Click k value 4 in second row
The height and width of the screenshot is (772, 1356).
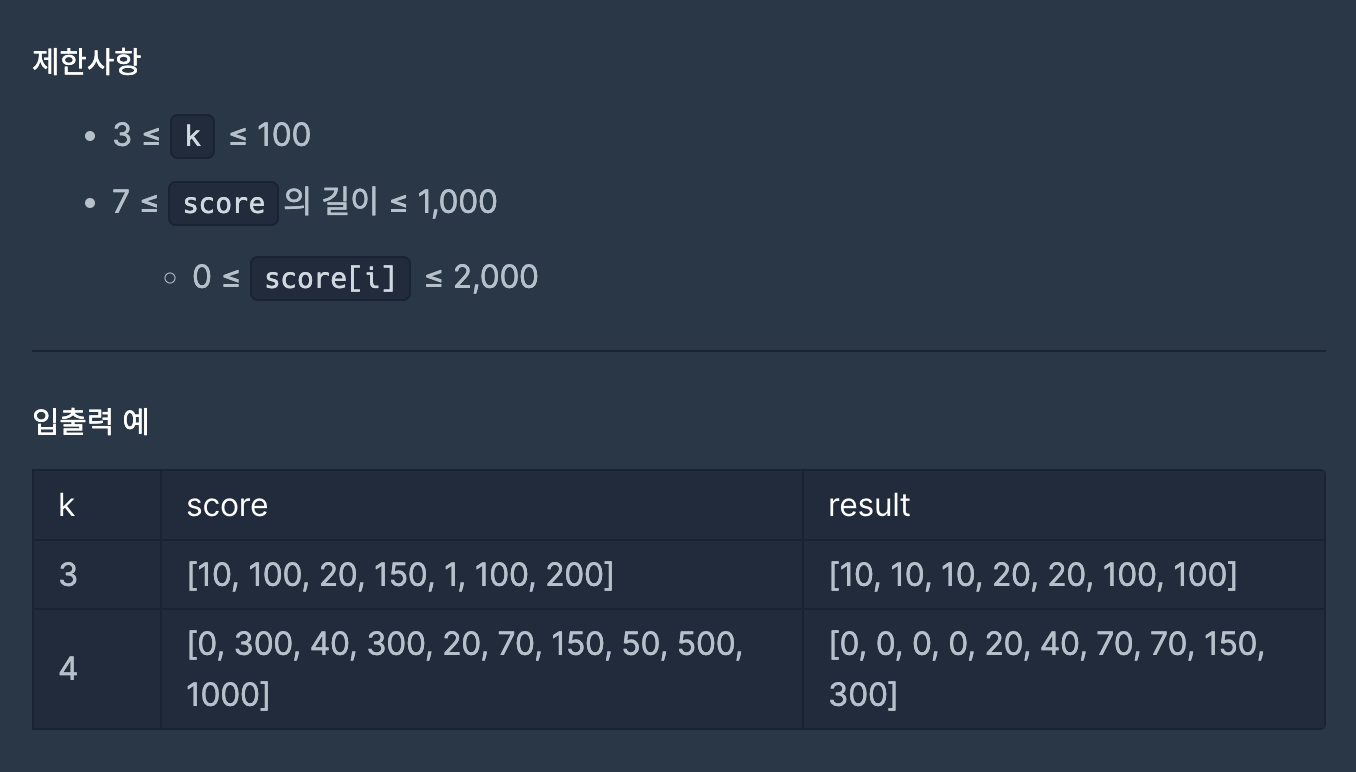[x=68, y=669]
